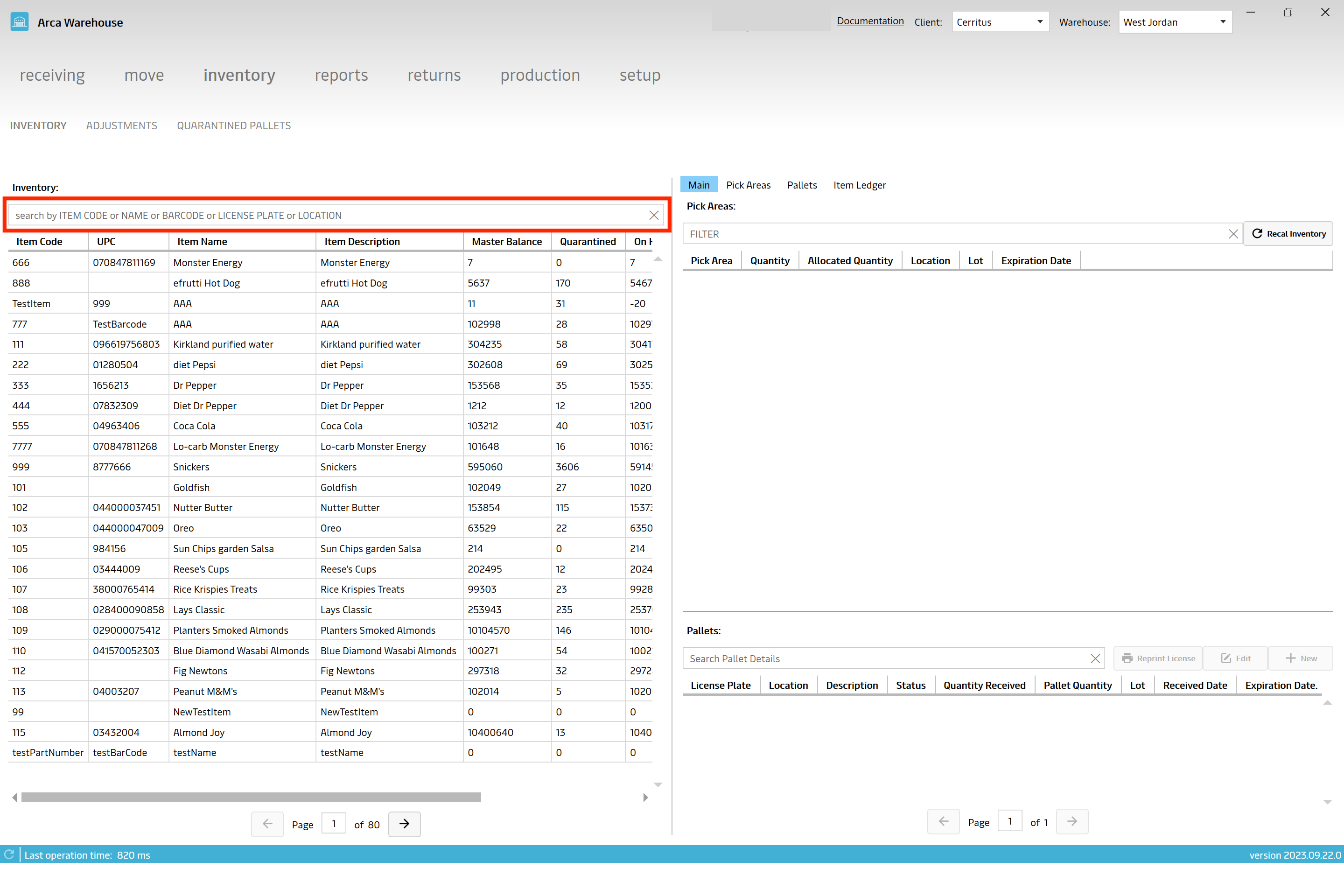Go to previous inventory page arrow

267,824
